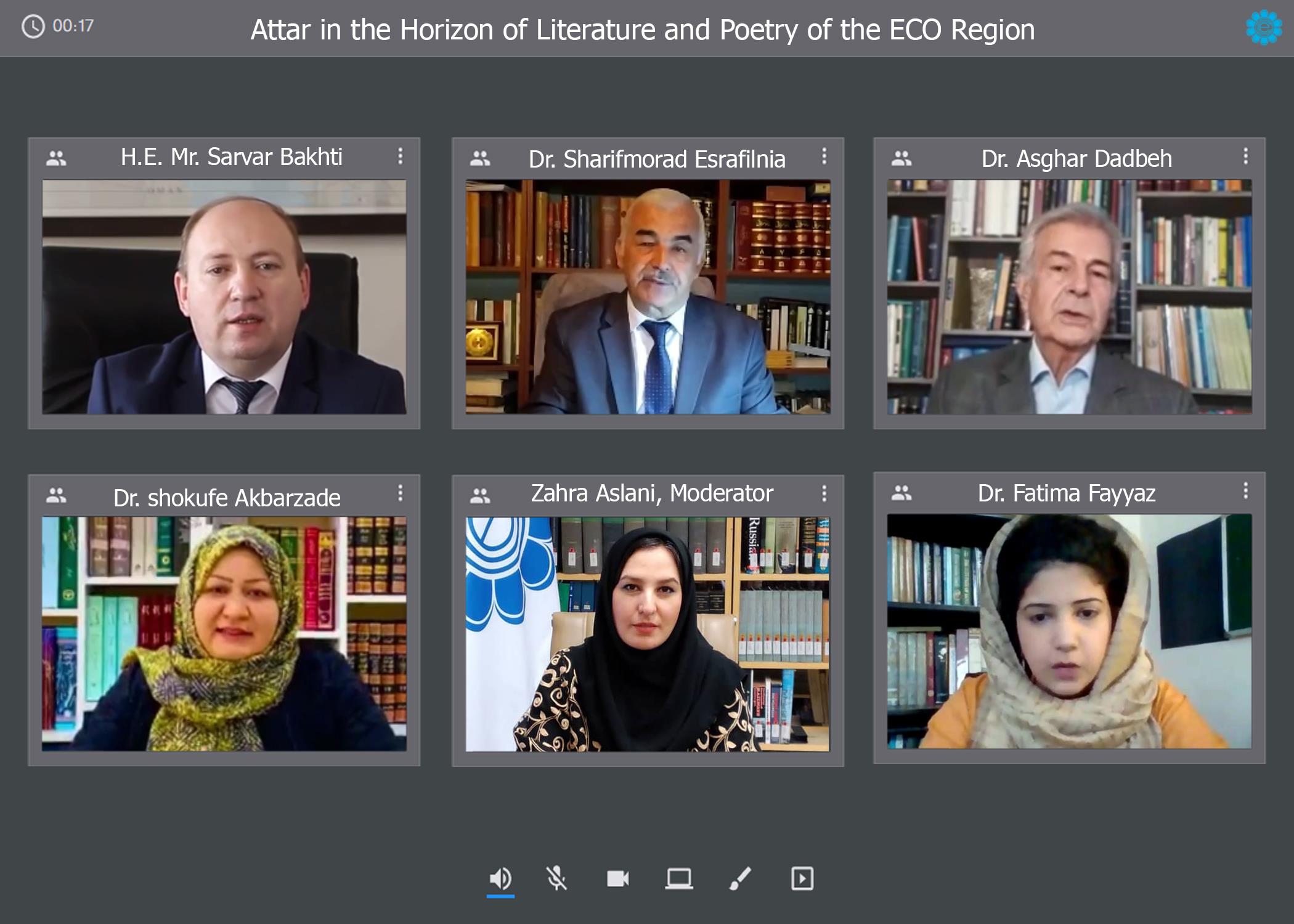This screenshot has height=924, width=1294.
Task: Open options menu for Asghar Dadbeh panel
Action: click(x=1246, y=156)
